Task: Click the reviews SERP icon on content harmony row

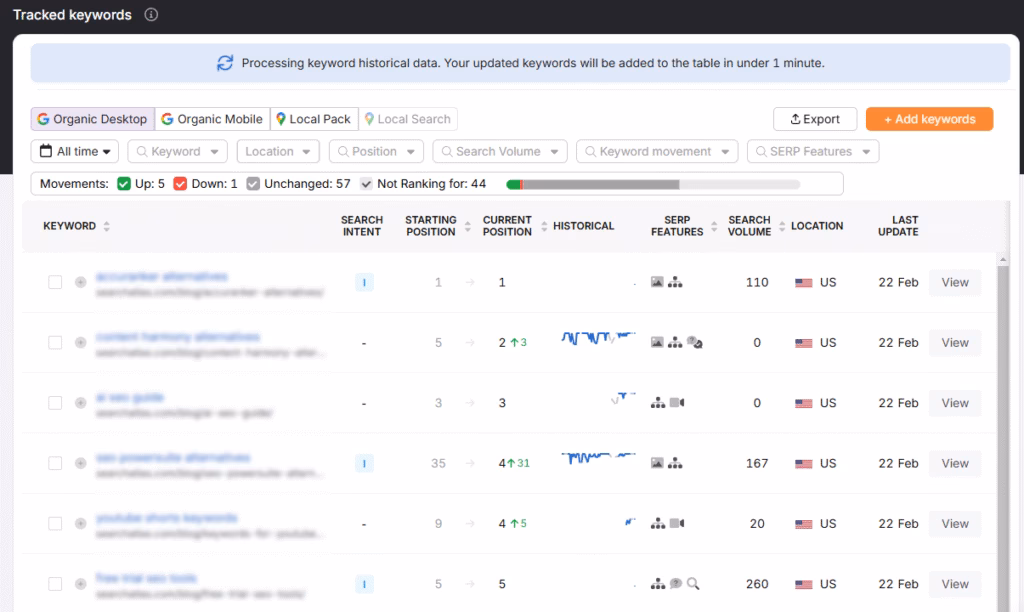Action: 697,343
